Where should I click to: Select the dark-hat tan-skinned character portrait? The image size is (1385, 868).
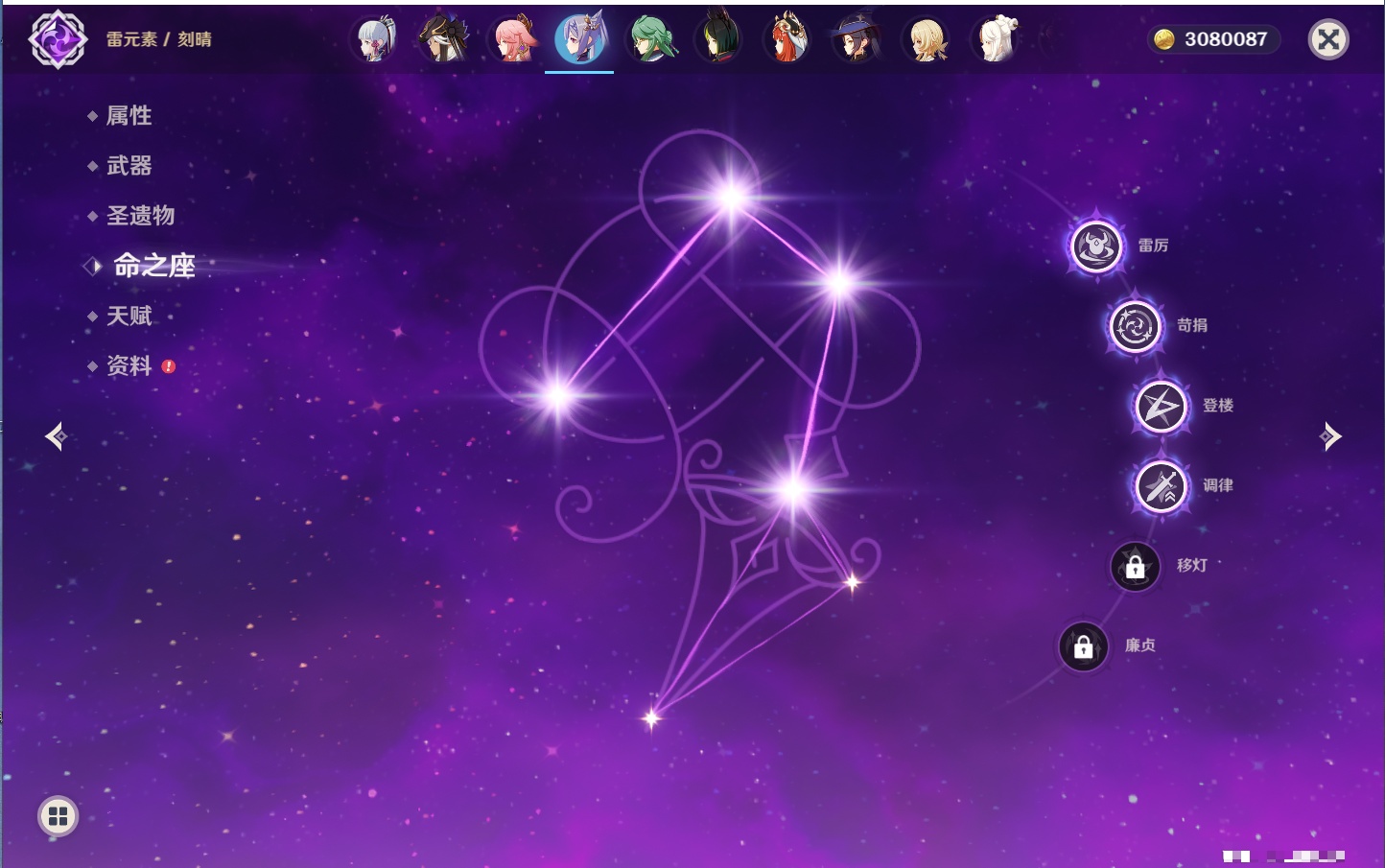coord(444,39)
